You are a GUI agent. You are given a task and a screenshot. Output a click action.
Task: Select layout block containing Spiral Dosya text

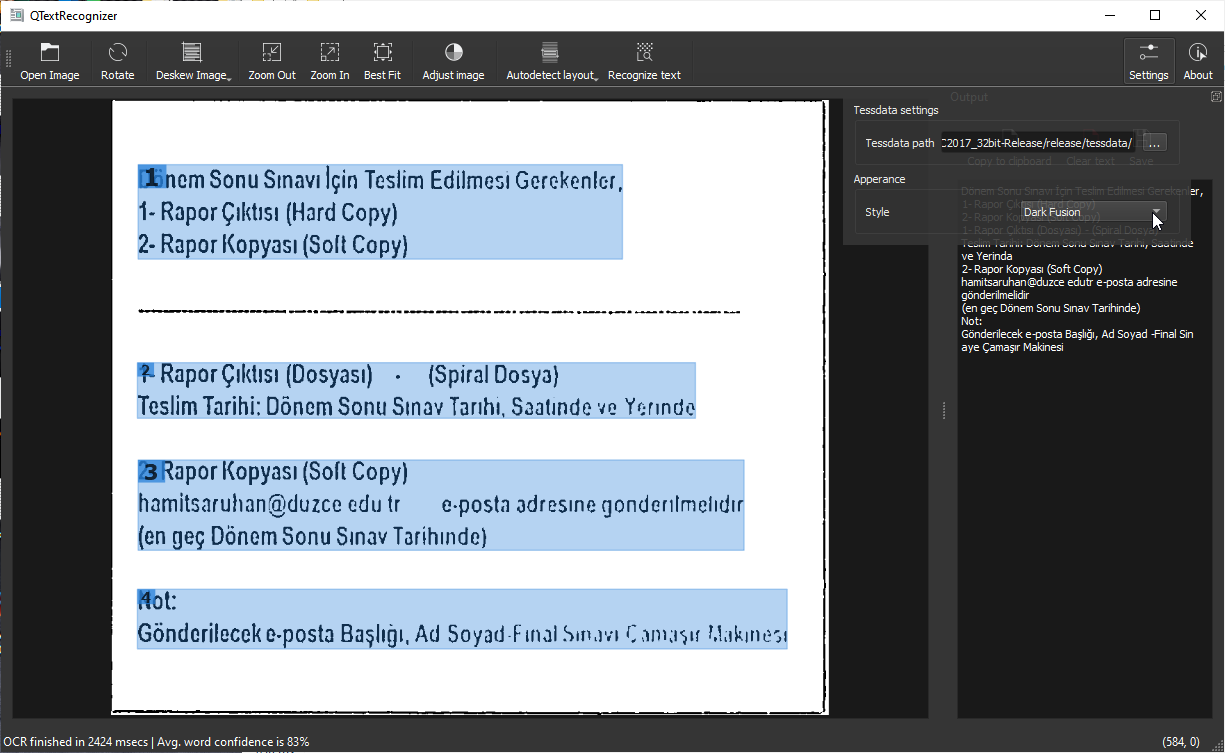click(x=416, y=390)
